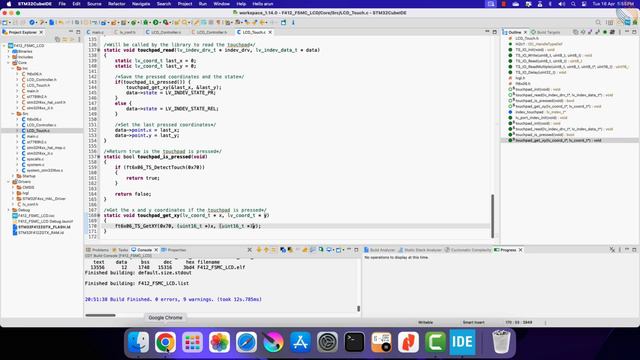Close the LCD_Touch.c editor tab
The height and width of the screenshot is (360, 640).
270,32
